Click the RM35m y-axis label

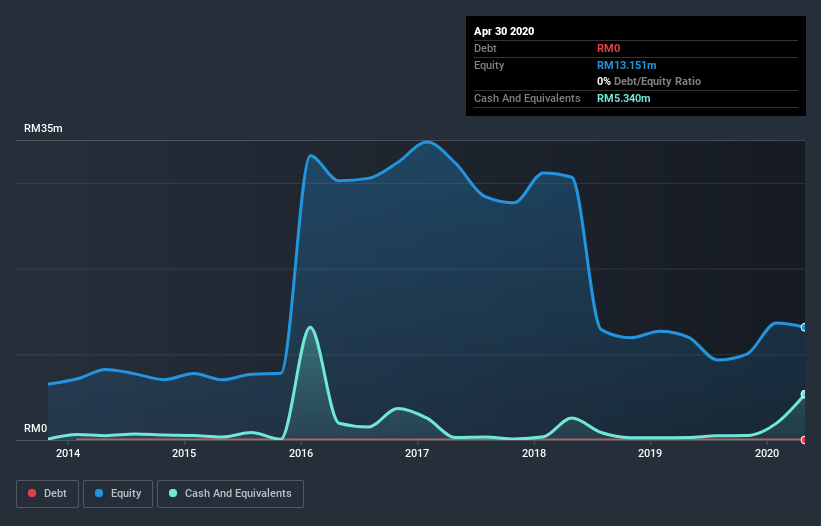pos(43,128)
